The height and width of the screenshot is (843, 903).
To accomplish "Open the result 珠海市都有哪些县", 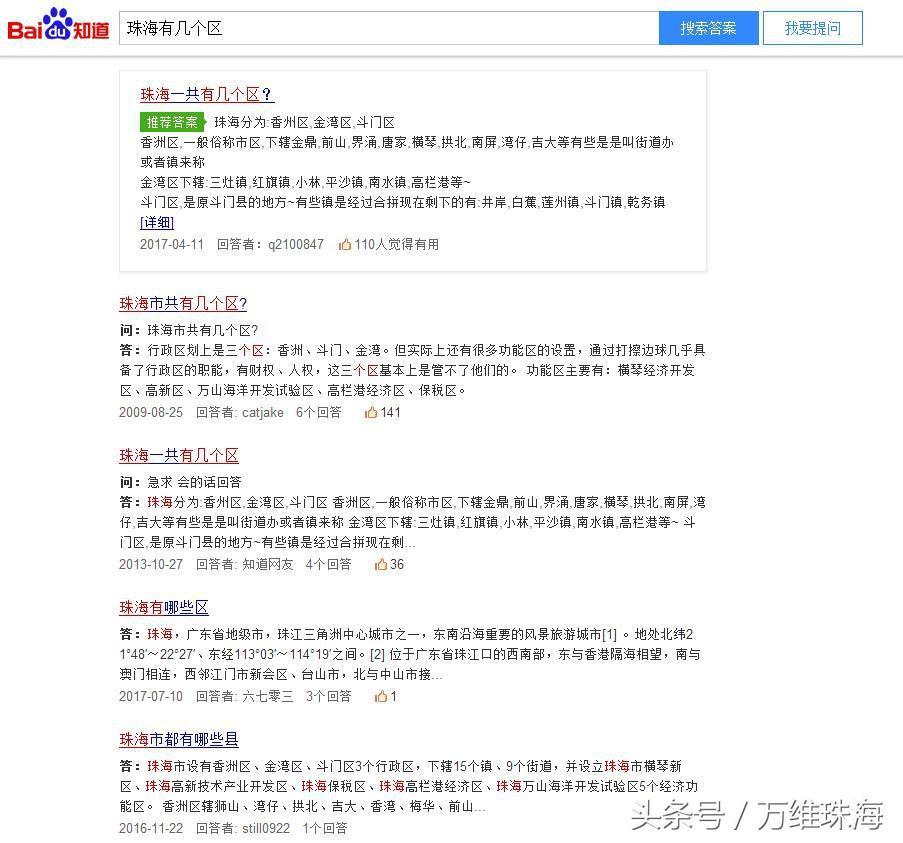I will [x=179, y=739].
